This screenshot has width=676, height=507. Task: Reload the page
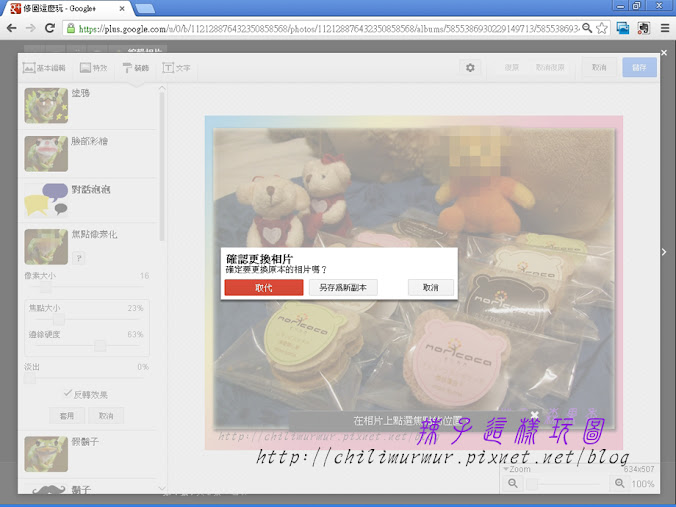[50, 28]
